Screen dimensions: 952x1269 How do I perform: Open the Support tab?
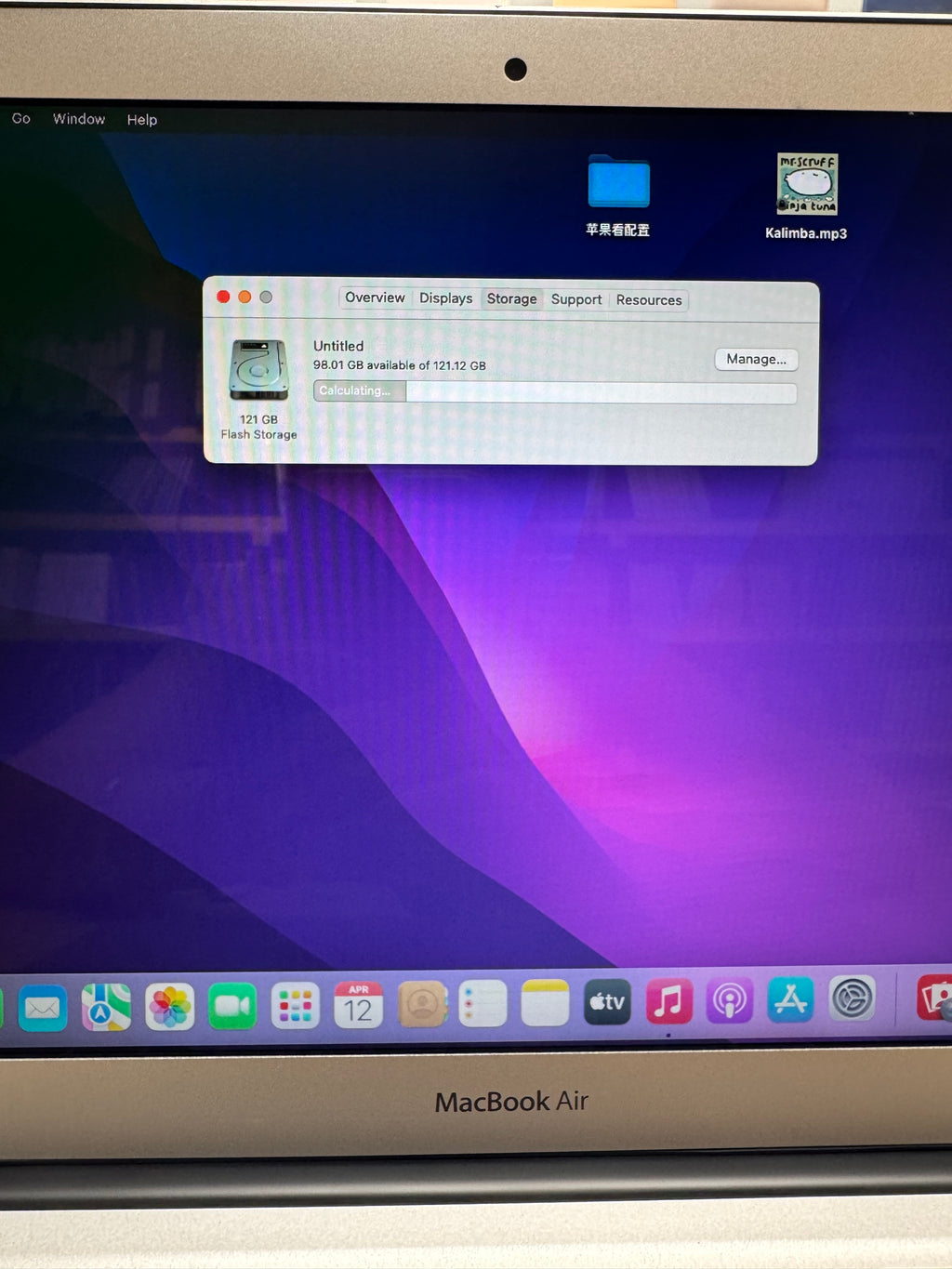[576, 299]
